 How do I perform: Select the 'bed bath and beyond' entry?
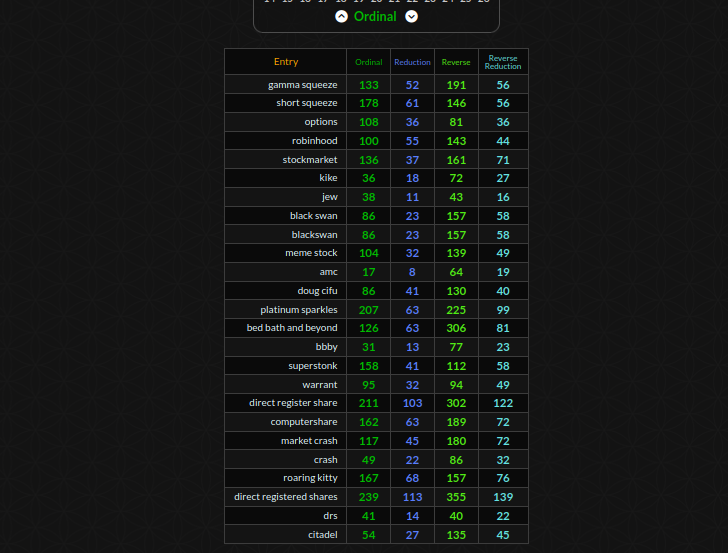292,328
